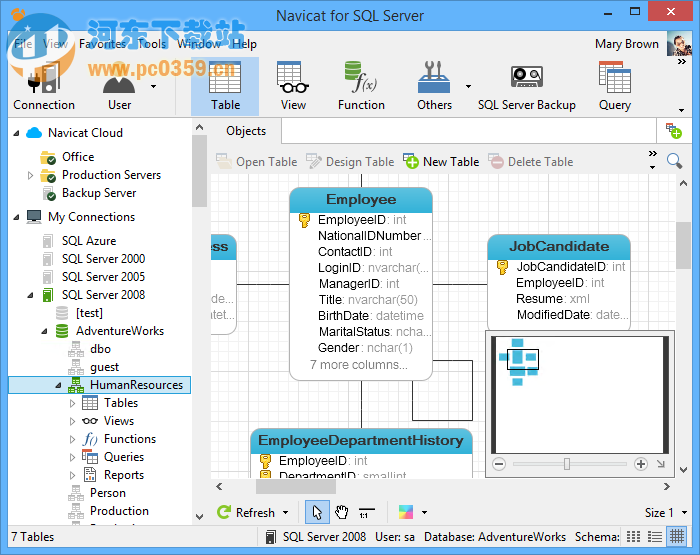The width and height of the screenshot is (700, 555).
Task: Click the horizontal scrollbar thumb below diagram
Action: [295, 487]
